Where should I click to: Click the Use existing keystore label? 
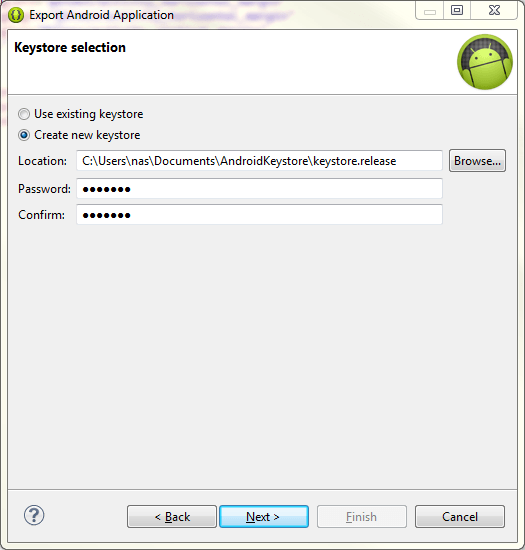click(89, 114)
